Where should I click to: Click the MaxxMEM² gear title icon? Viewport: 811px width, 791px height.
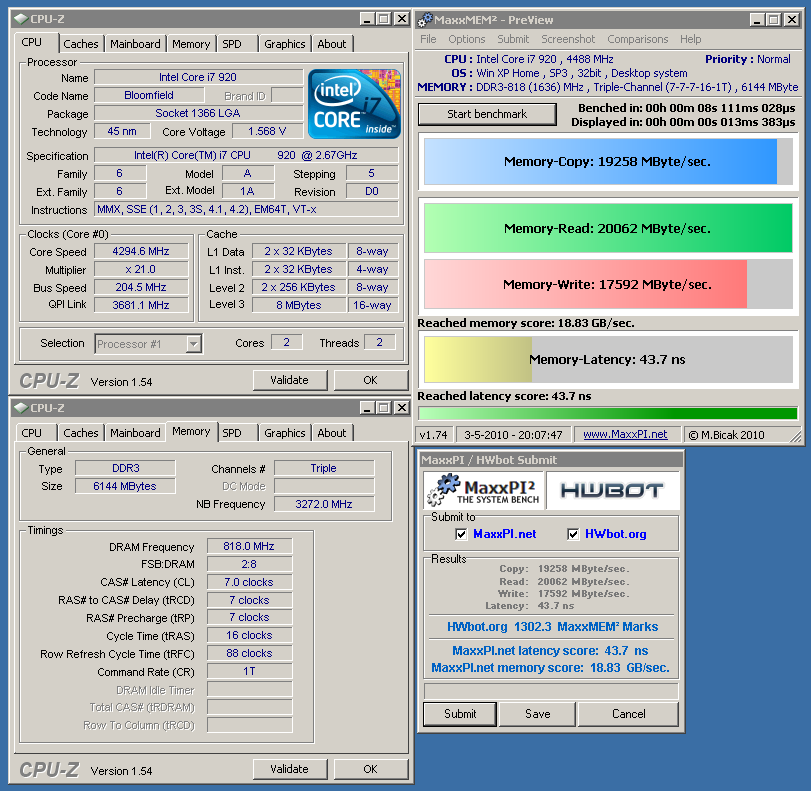(425, 20)
